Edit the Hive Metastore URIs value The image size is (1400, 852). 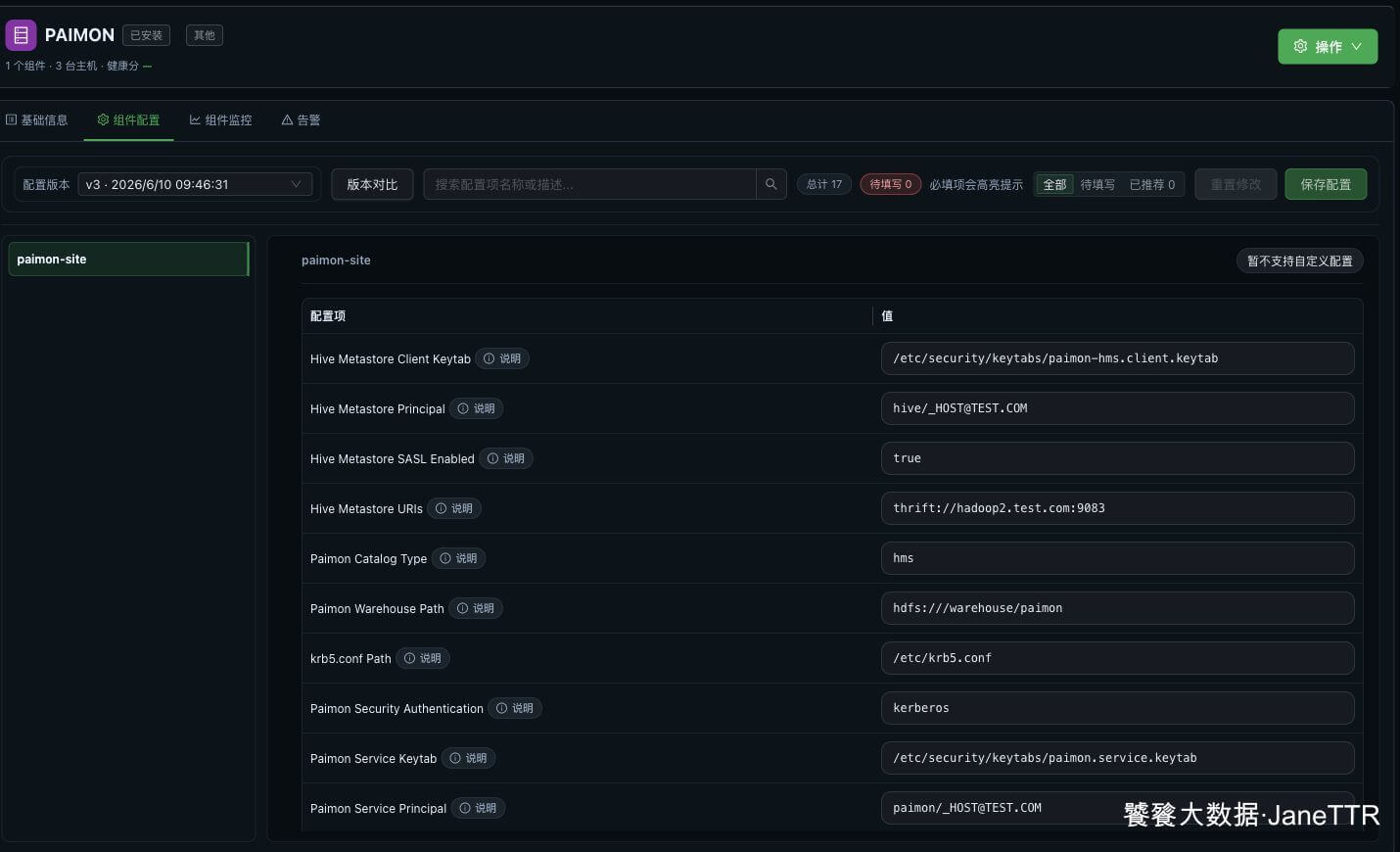[x=1117, y=508]
